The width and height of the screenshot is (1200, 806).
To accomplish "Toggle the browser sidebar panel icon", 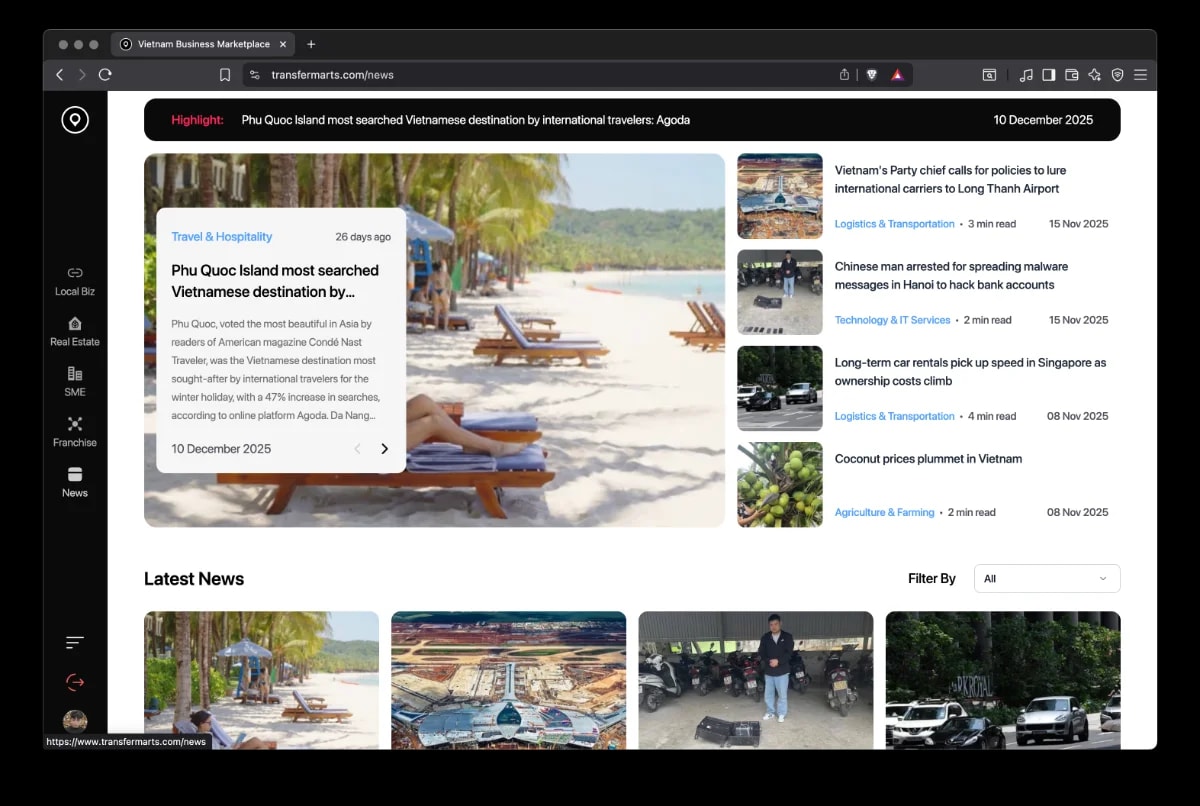I will [1048, 74].
